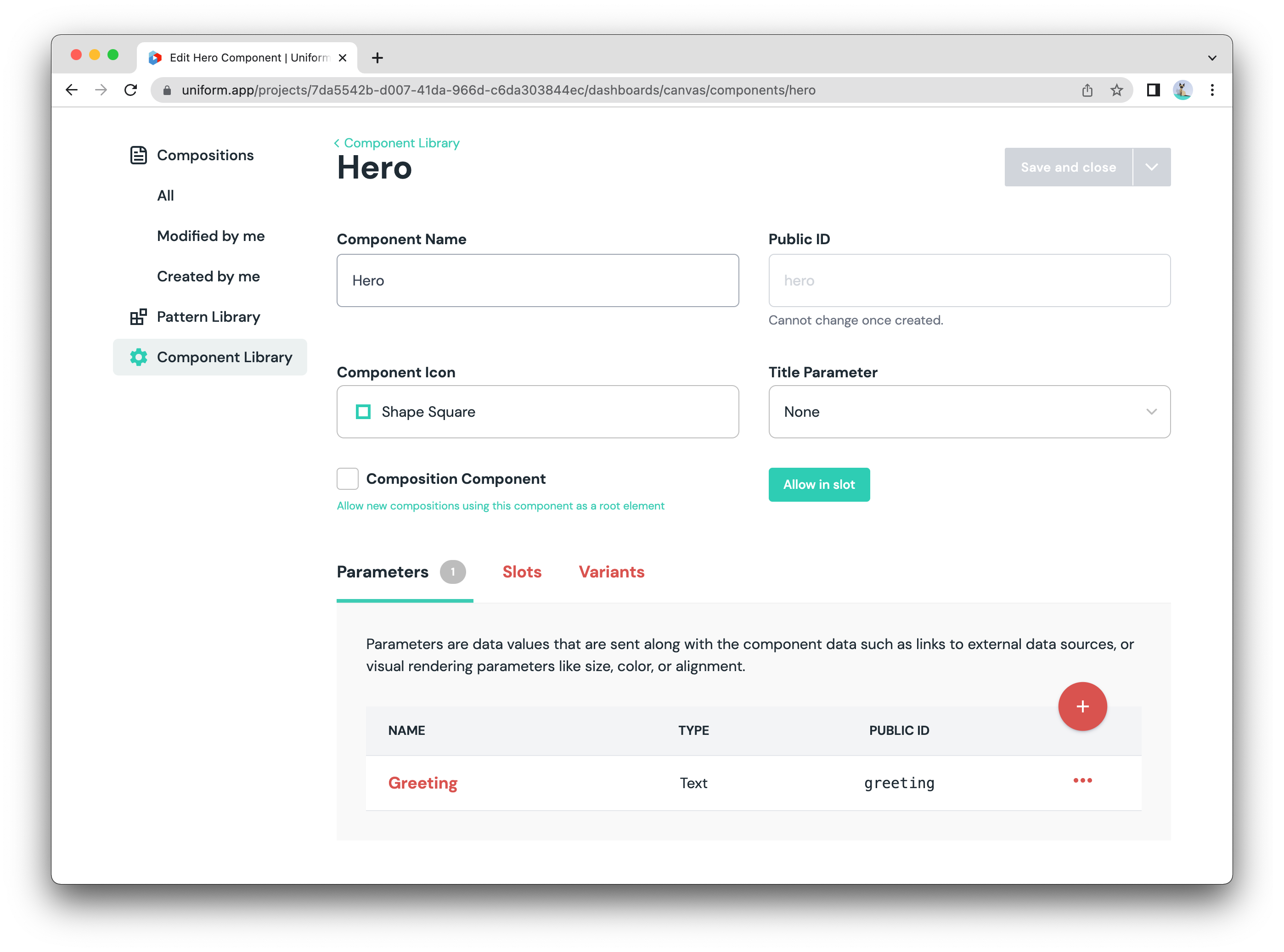Expand the Title Parameter dropdown
The height and width of the screenshot is (952, 1284).
(969, 411)
